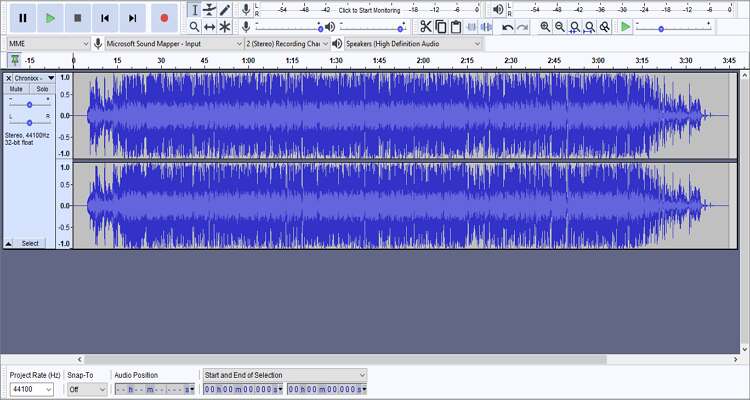
Task: Click the horizontal scrollbar left arrow
Action: pos(80,359)
